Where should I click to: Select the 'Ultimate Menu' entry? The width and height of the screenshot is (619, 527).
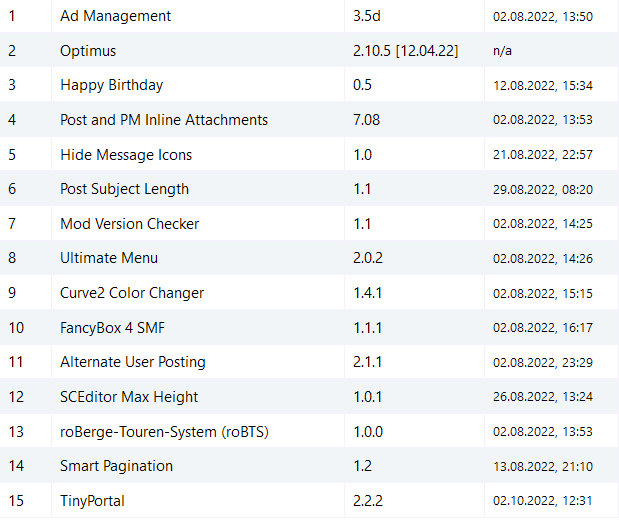[x=109, y=258]
